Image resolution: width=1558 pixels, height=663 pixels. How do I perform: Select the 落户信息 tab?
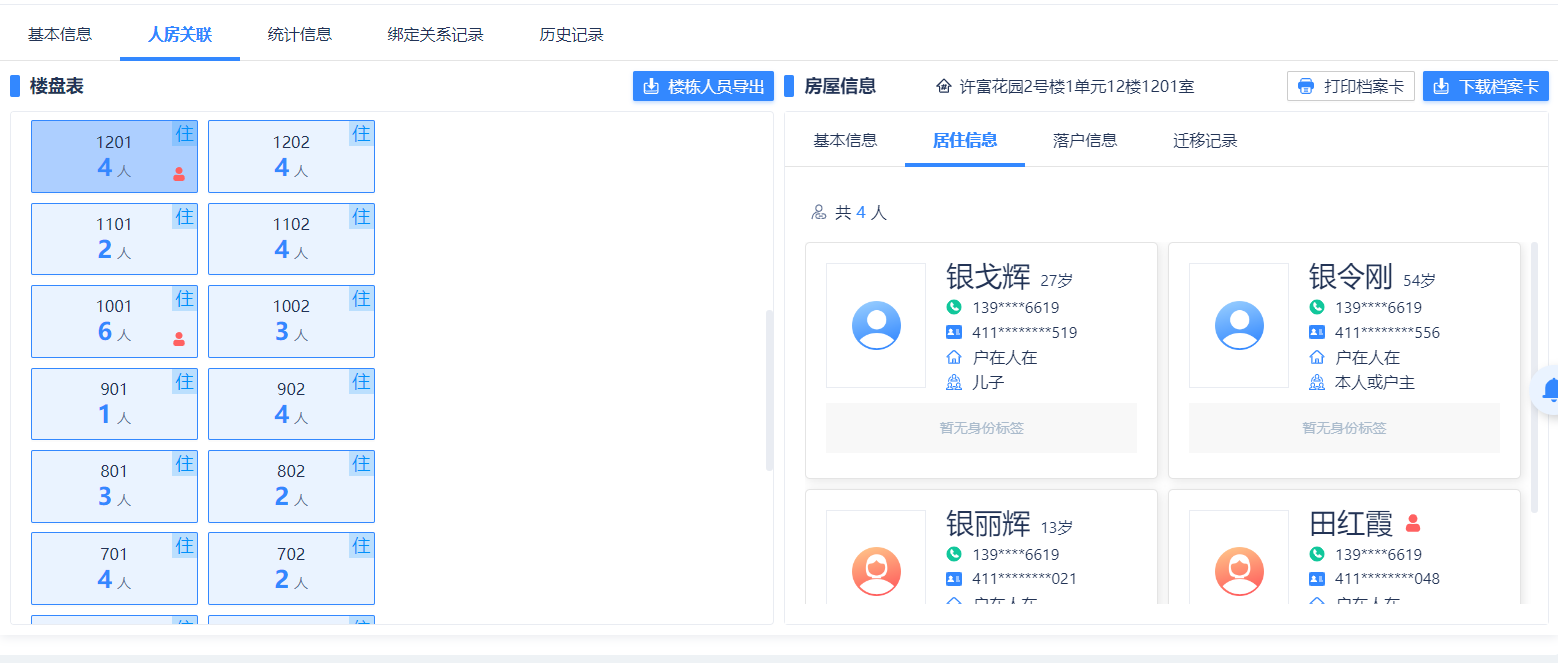point(1085,140)
